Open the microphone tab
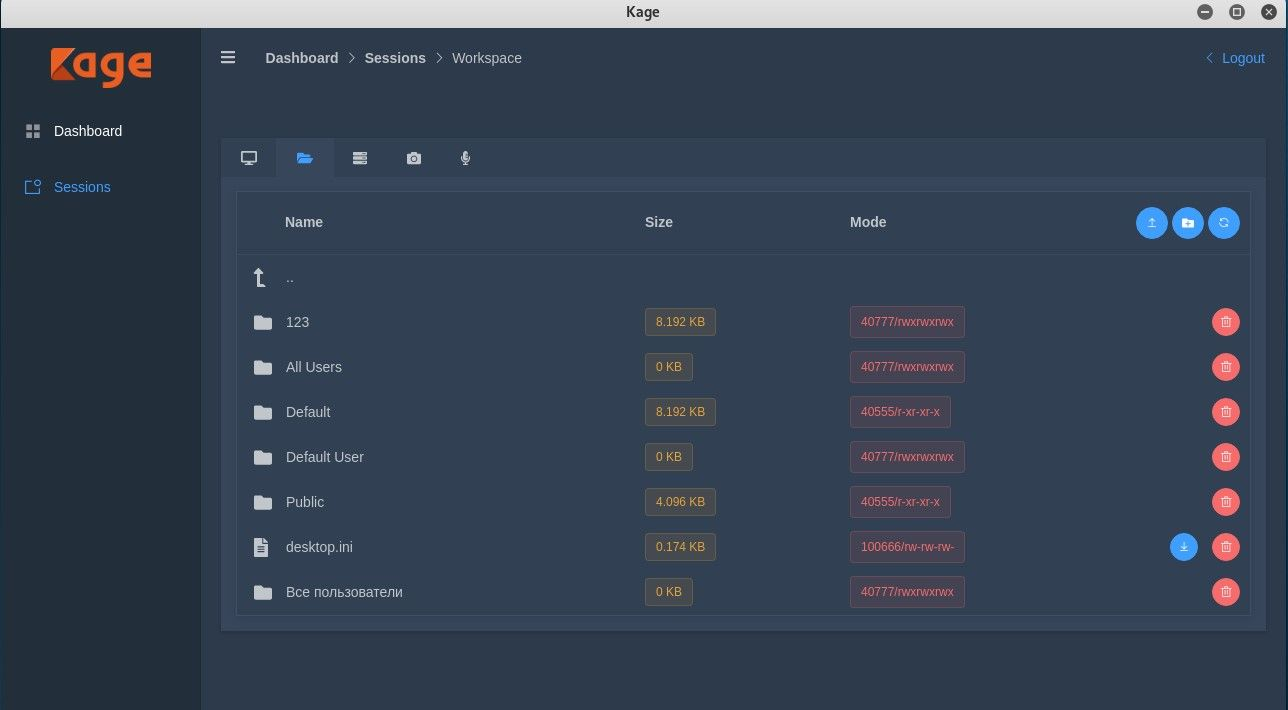Image resolution: width=1288 pixels, height=710 pixels. point(465,158)
